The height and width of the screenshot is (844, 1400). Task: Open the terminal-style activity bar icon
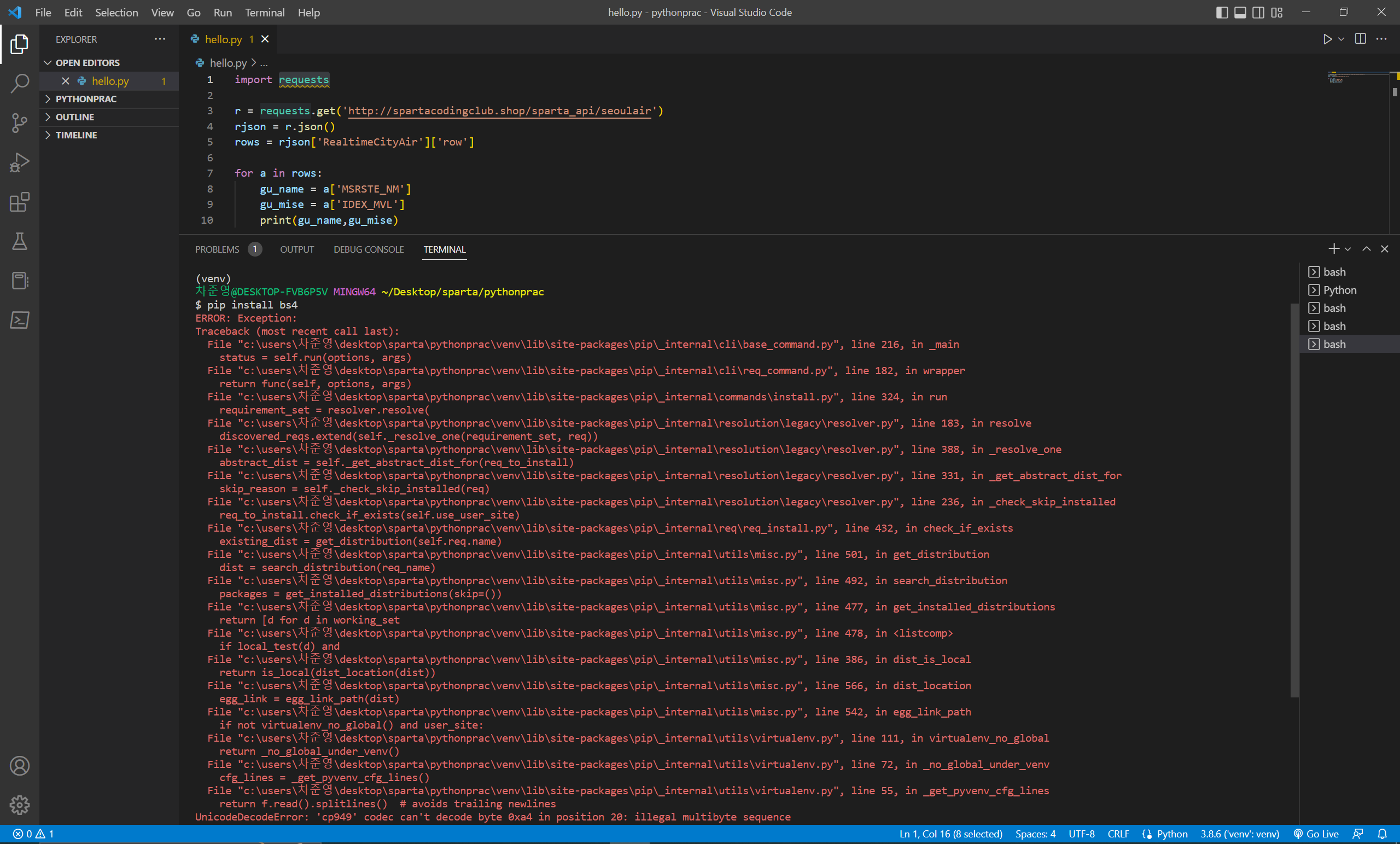point(19,320)
